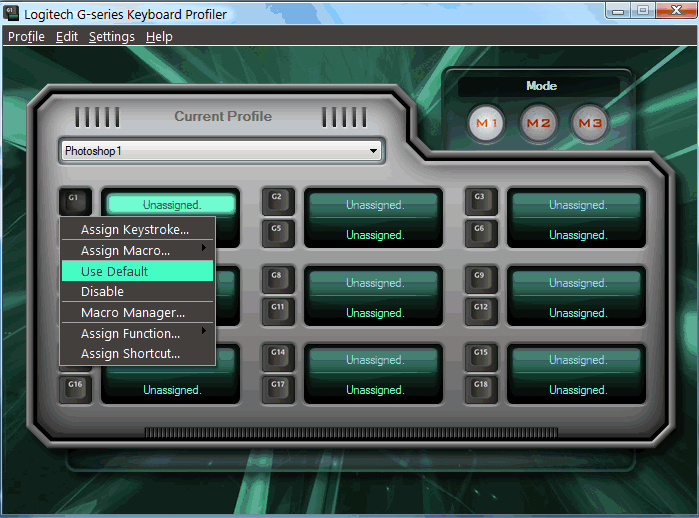Maximize the Keyboard Profiler window
Viewport: 699px width, 518px height.
click(642, 11)
